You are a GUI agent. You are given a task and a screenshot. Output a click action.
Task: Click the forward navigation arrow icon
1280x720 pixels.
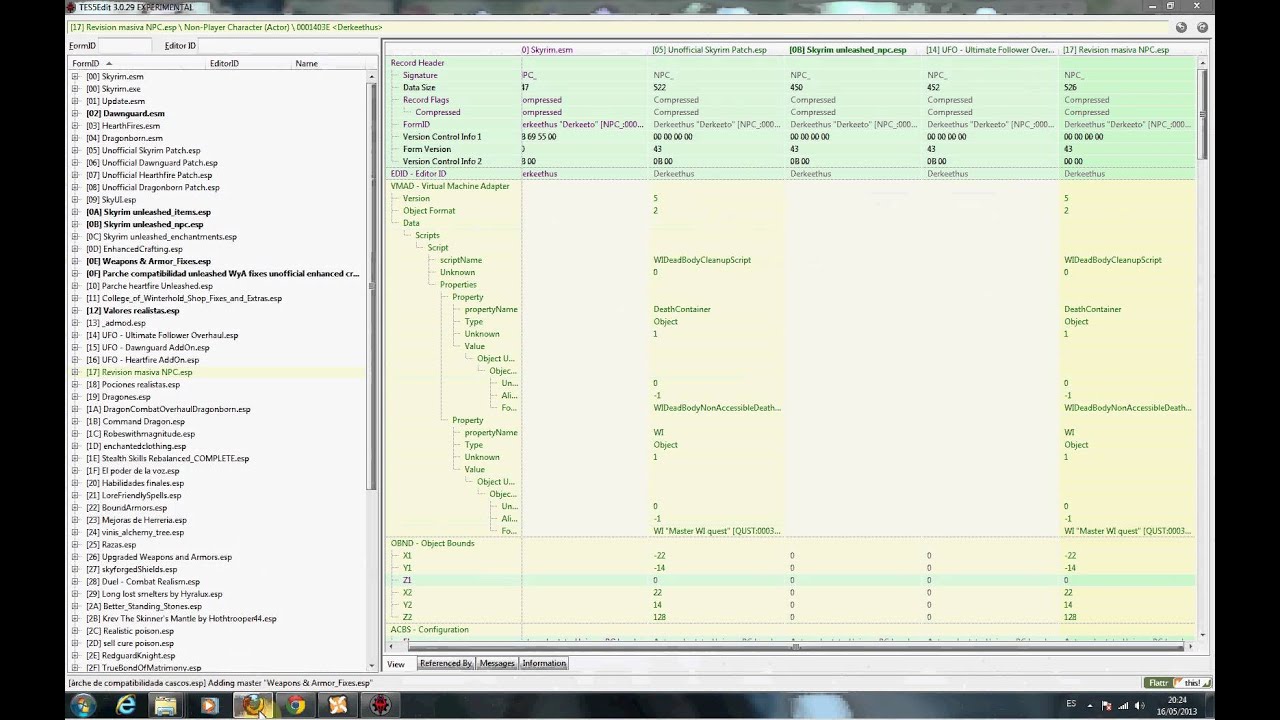pyautogui.click(x=1202, y=28)
